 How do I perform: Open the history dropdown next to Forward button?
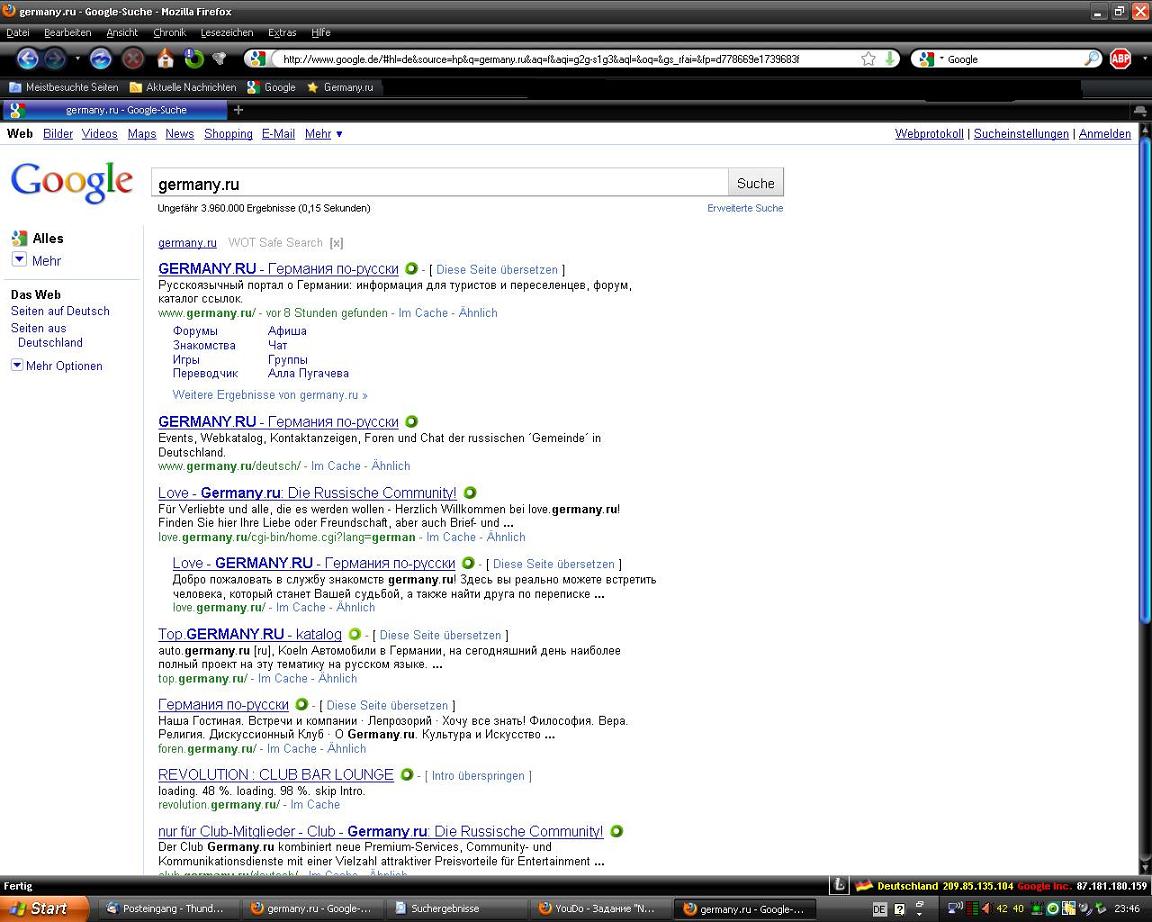(77, 59)
